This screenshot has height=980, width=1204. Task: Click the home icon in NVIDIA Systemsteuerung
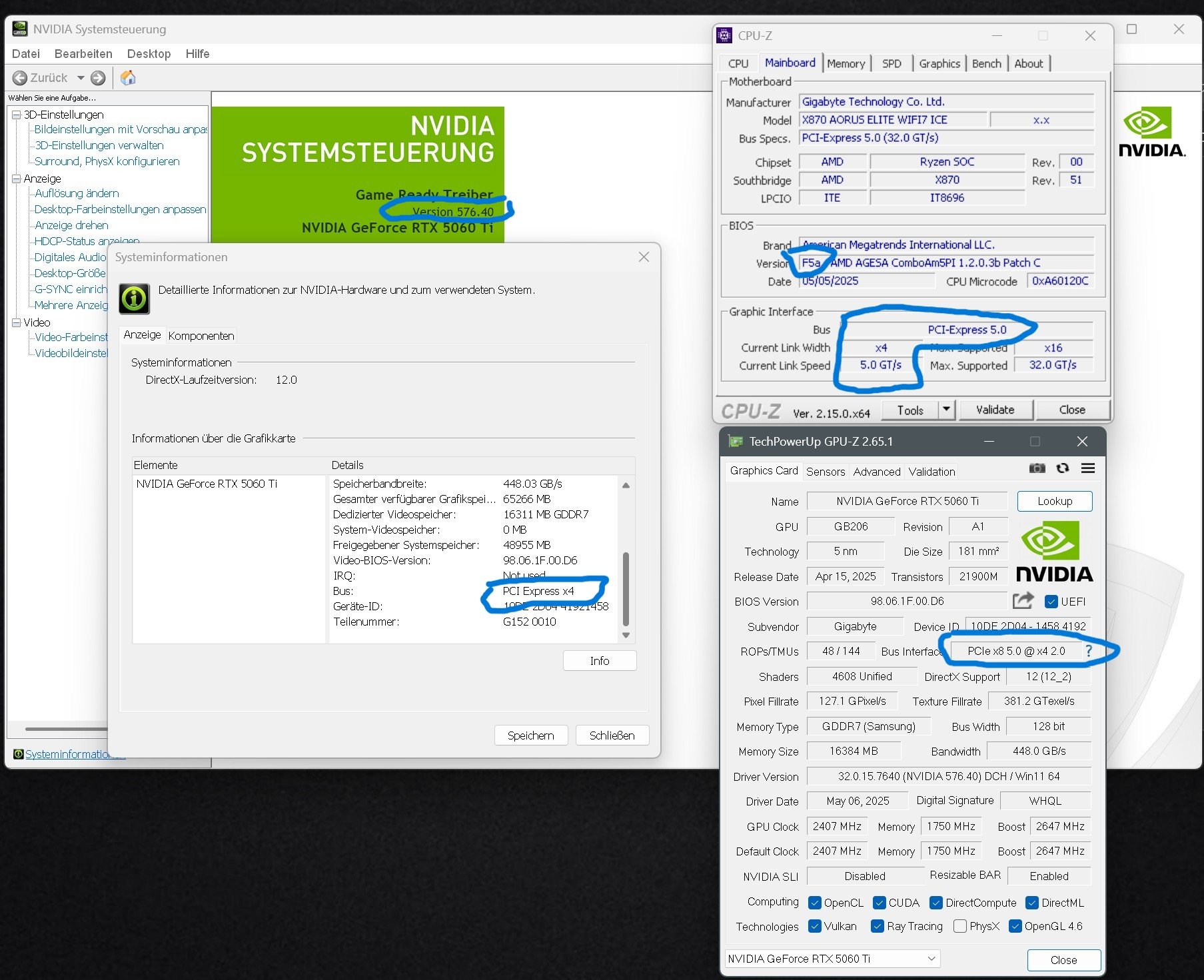coord(128,78)
